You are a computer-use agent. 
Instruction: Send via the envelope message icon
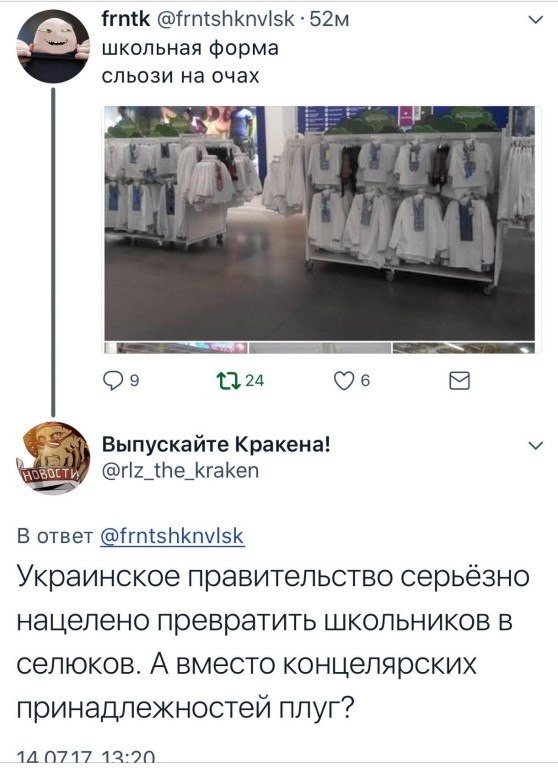(x=460, y=381)
